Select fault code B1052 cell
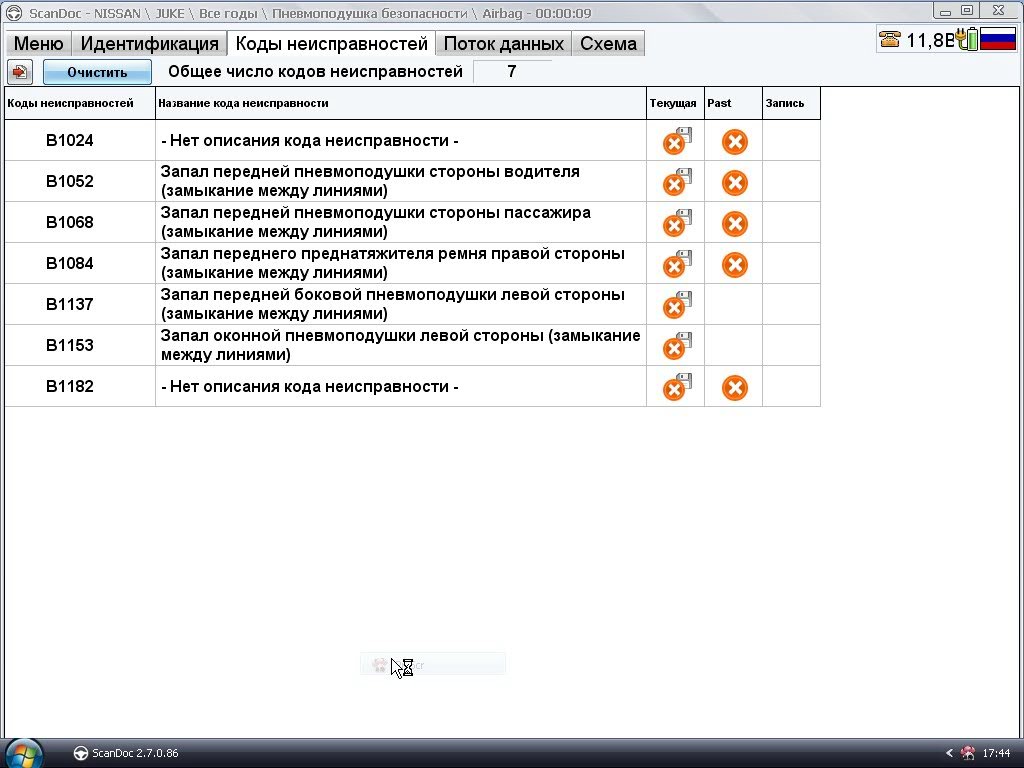 coord(80,182)
